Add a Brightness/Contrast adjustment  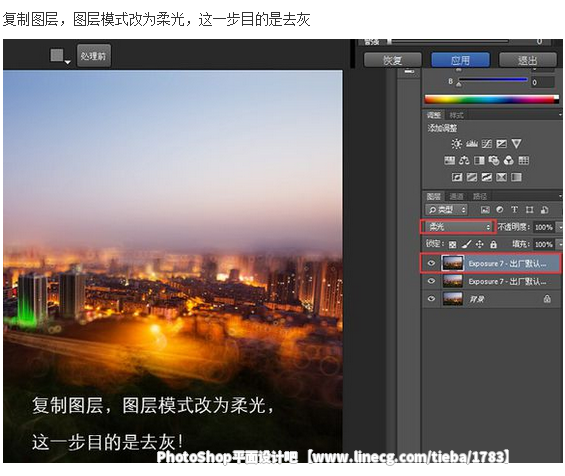click(457, 144)
